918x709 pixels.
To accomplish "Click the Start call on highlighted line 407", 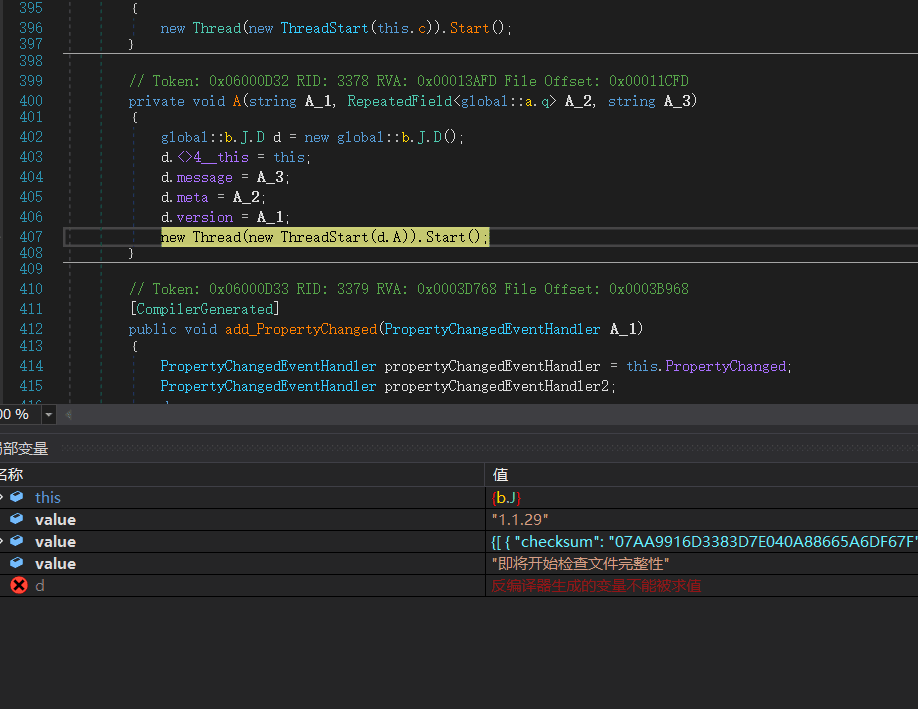I will click(x=445, y=237).
